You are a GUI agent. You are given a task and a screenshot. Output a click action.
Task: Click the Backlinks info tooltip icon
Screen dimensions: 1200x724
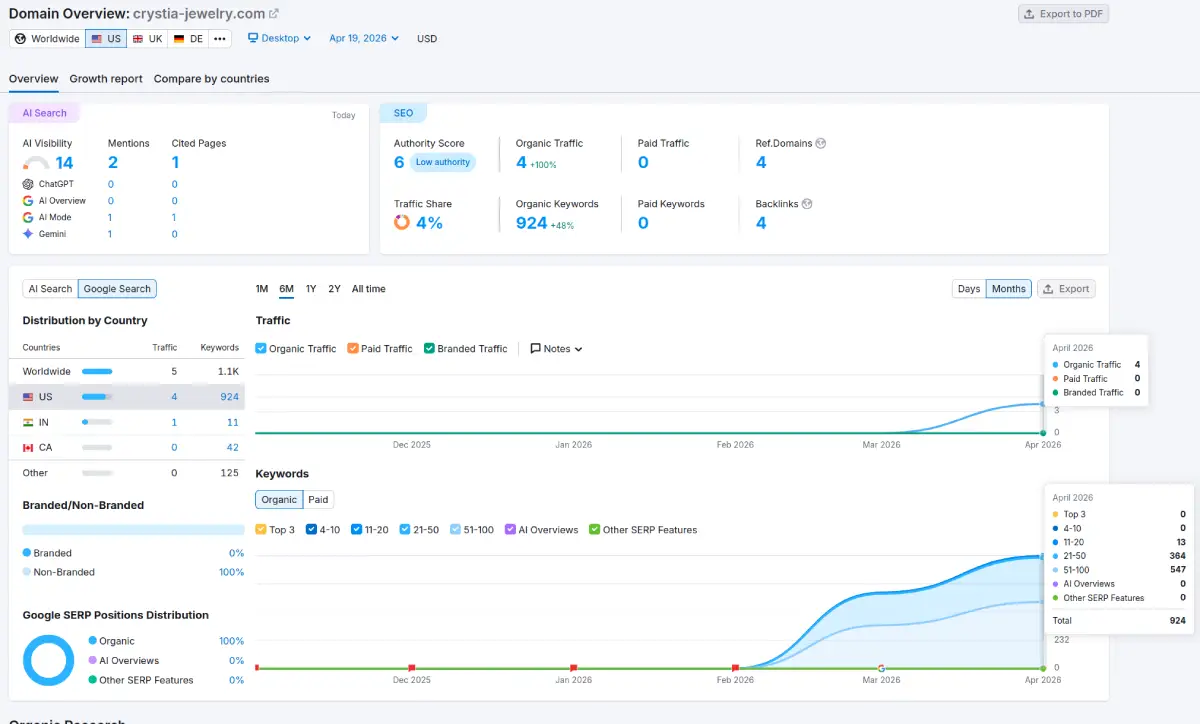click(x=804, y=203)
